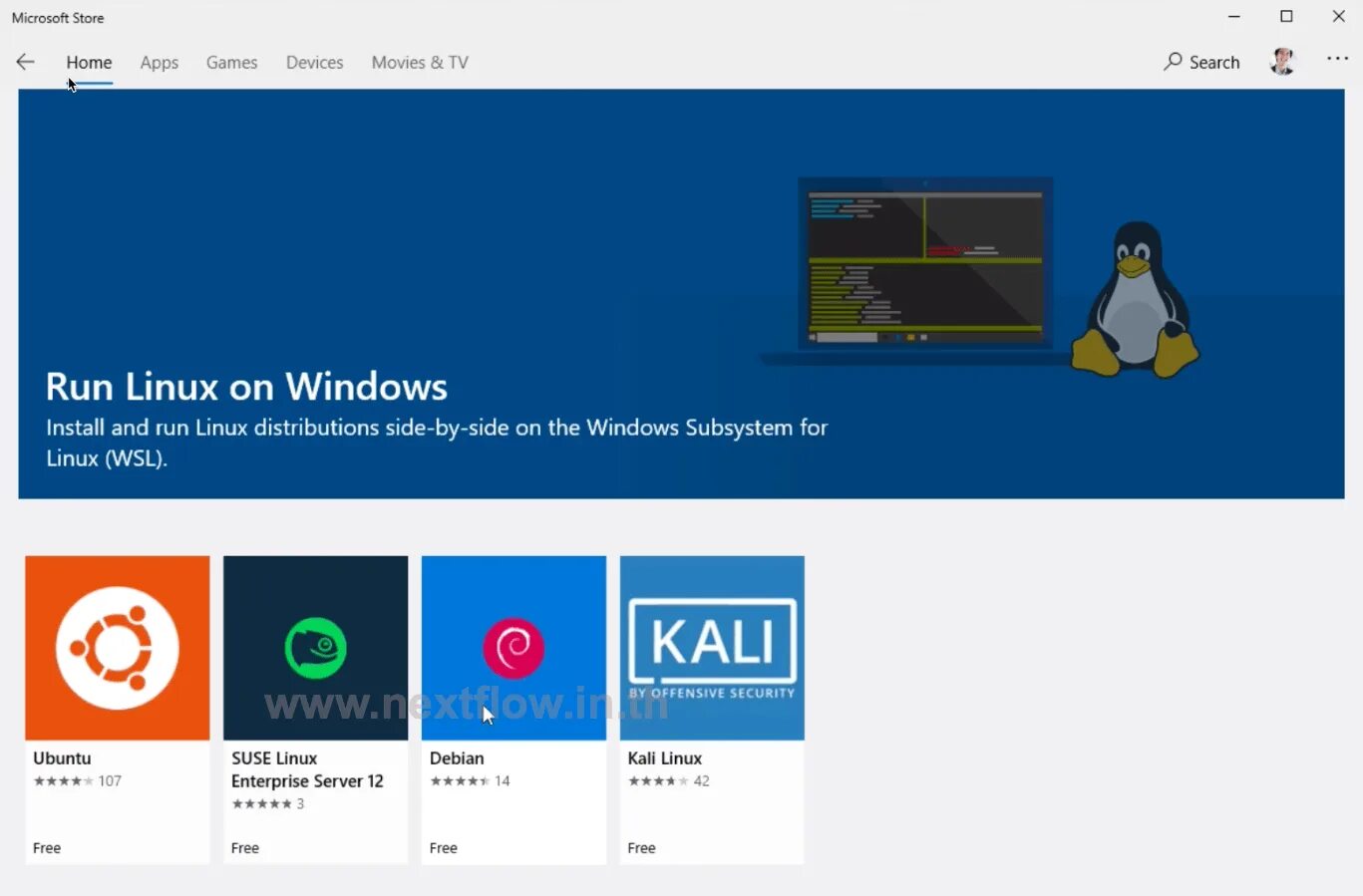The image size is (1363, 896).
Task: Open the user account avatar
Action: click(x=1282, y=62)
